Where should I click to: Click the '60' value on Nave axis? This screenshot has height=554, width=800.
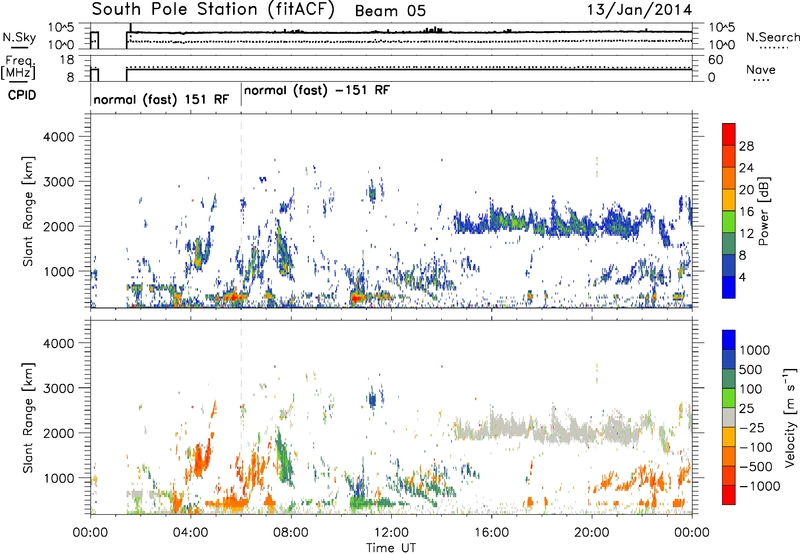tap(715, 60)
